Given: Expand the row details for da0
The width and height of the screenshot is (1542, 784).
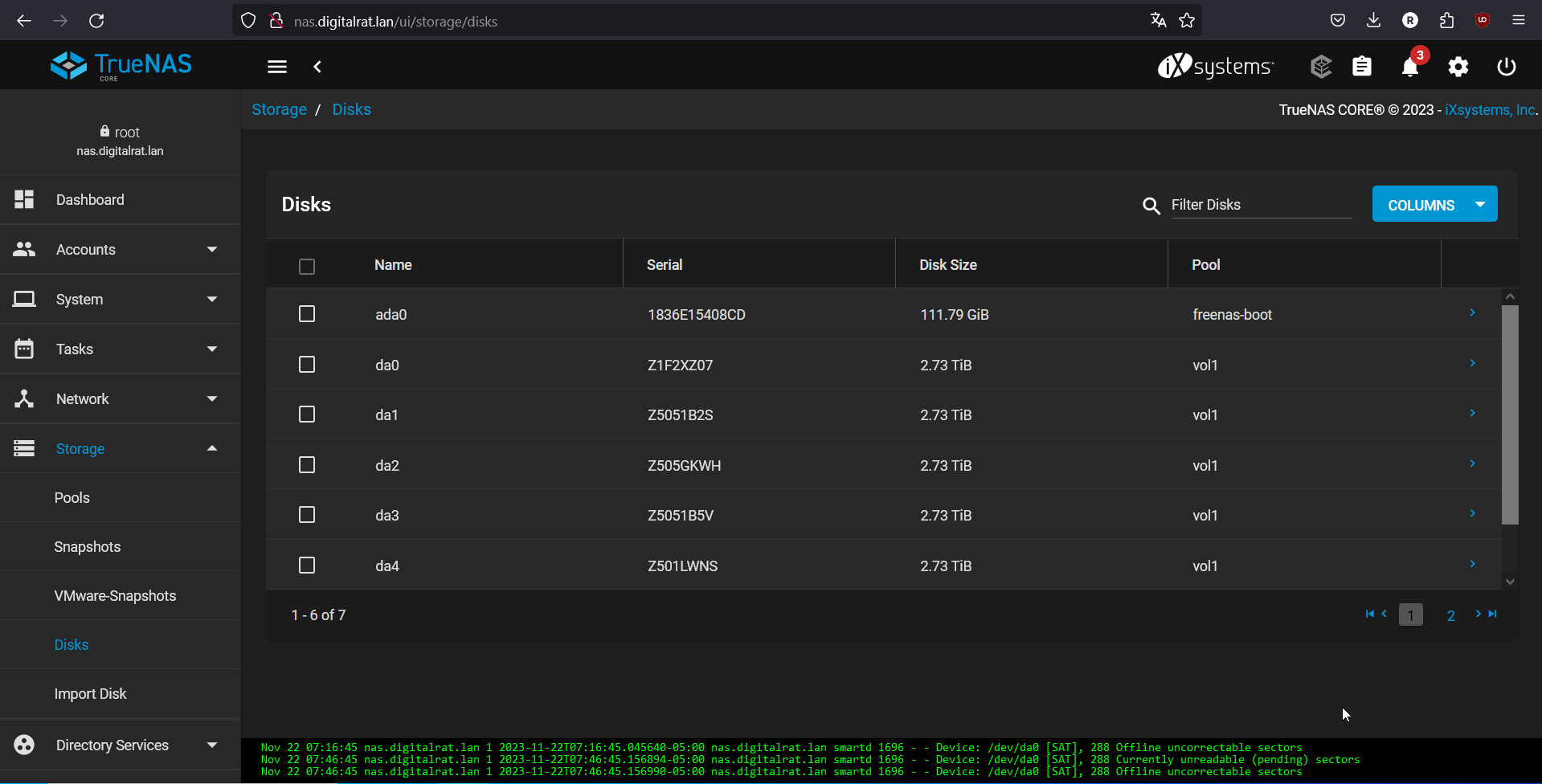Looking at the screenshot, I should point(1472,363).
